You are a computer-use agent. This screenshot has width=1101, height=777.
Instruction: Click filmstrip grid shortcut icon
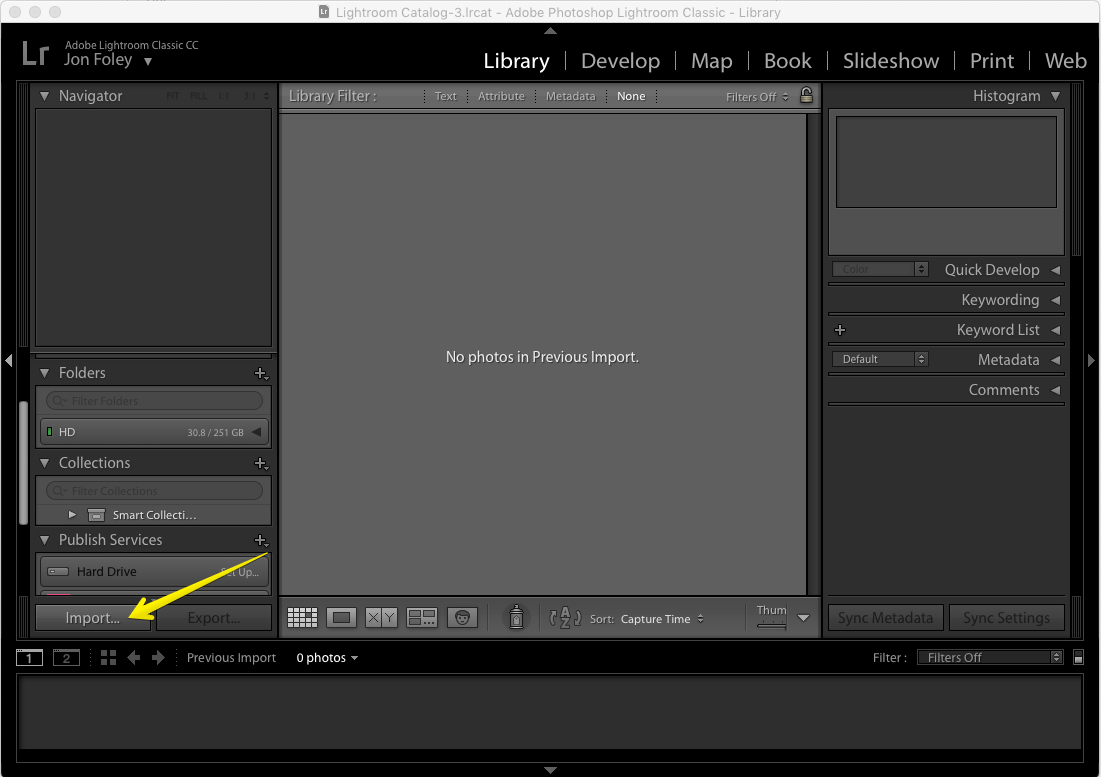click(108, 658)
